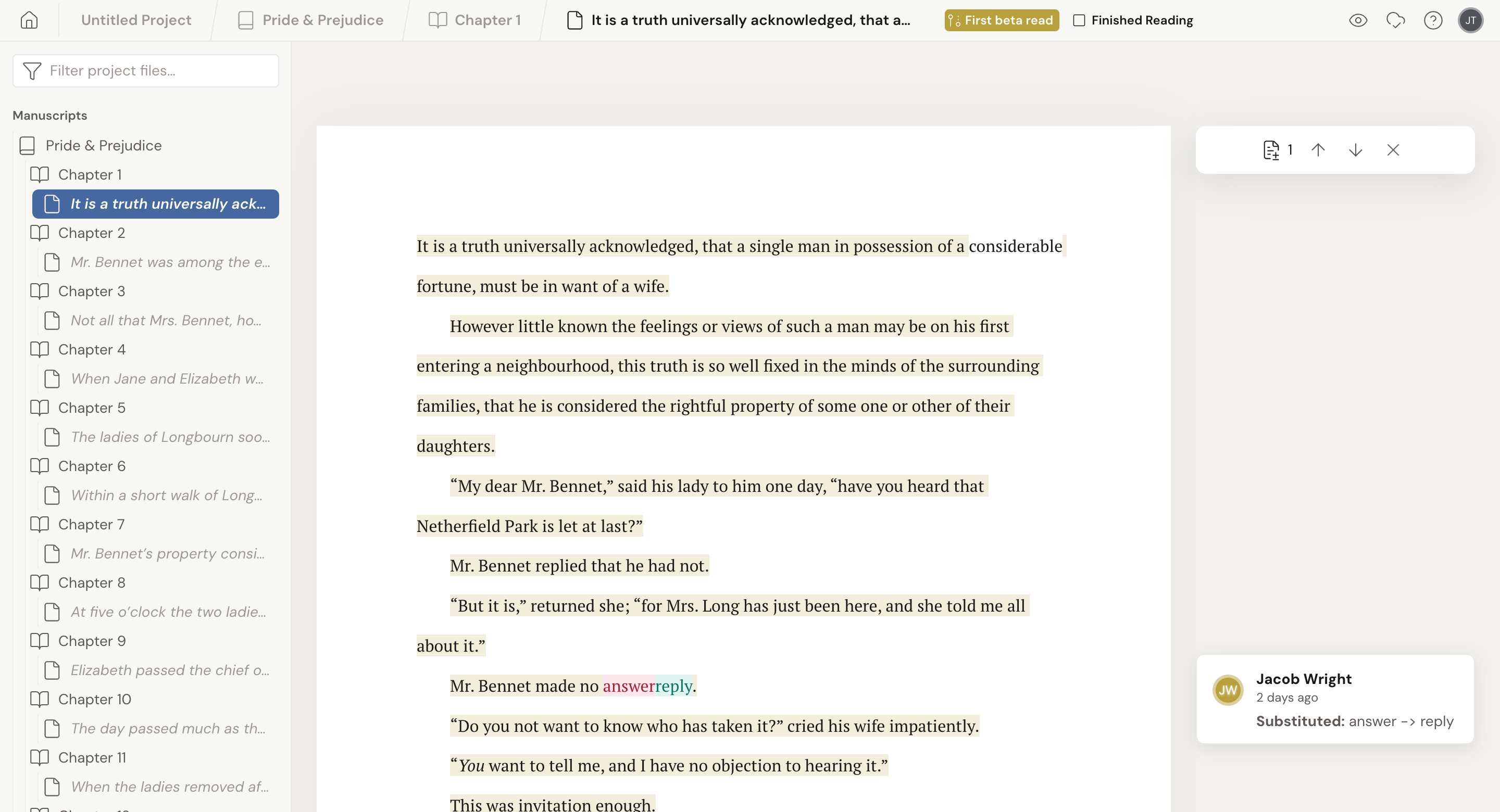Image resolution: width=1500 pixels, height=812 pixels.
Task: Open 'The ladies of Longbourn soo...' file
Action: pos(170,437)
